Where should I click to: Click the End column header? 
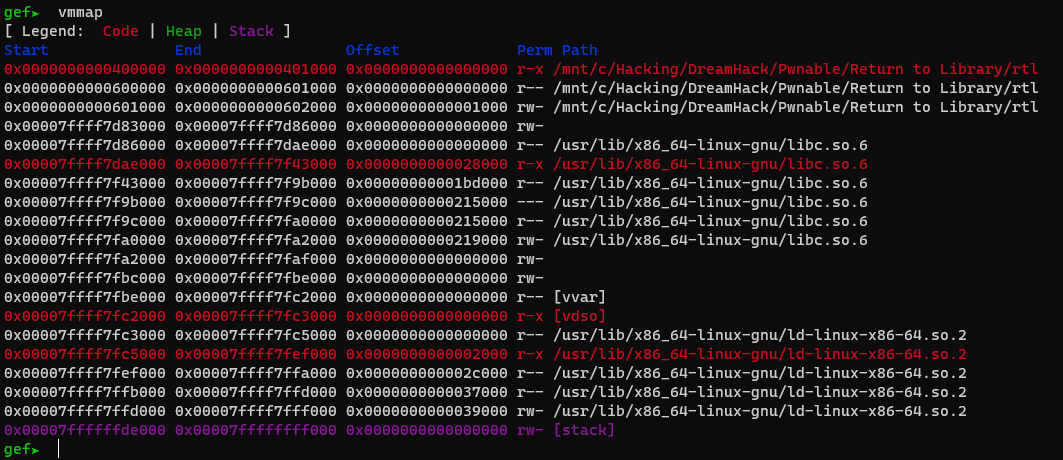coord(187,50)
